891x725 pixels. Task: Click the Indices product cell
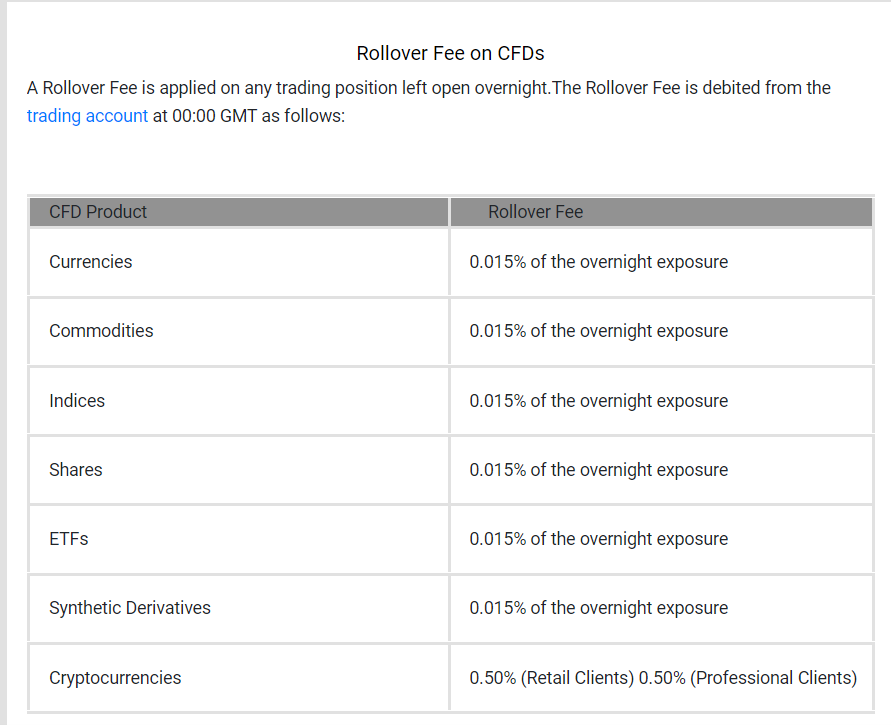pyautogui.click(x=239, y=401)
